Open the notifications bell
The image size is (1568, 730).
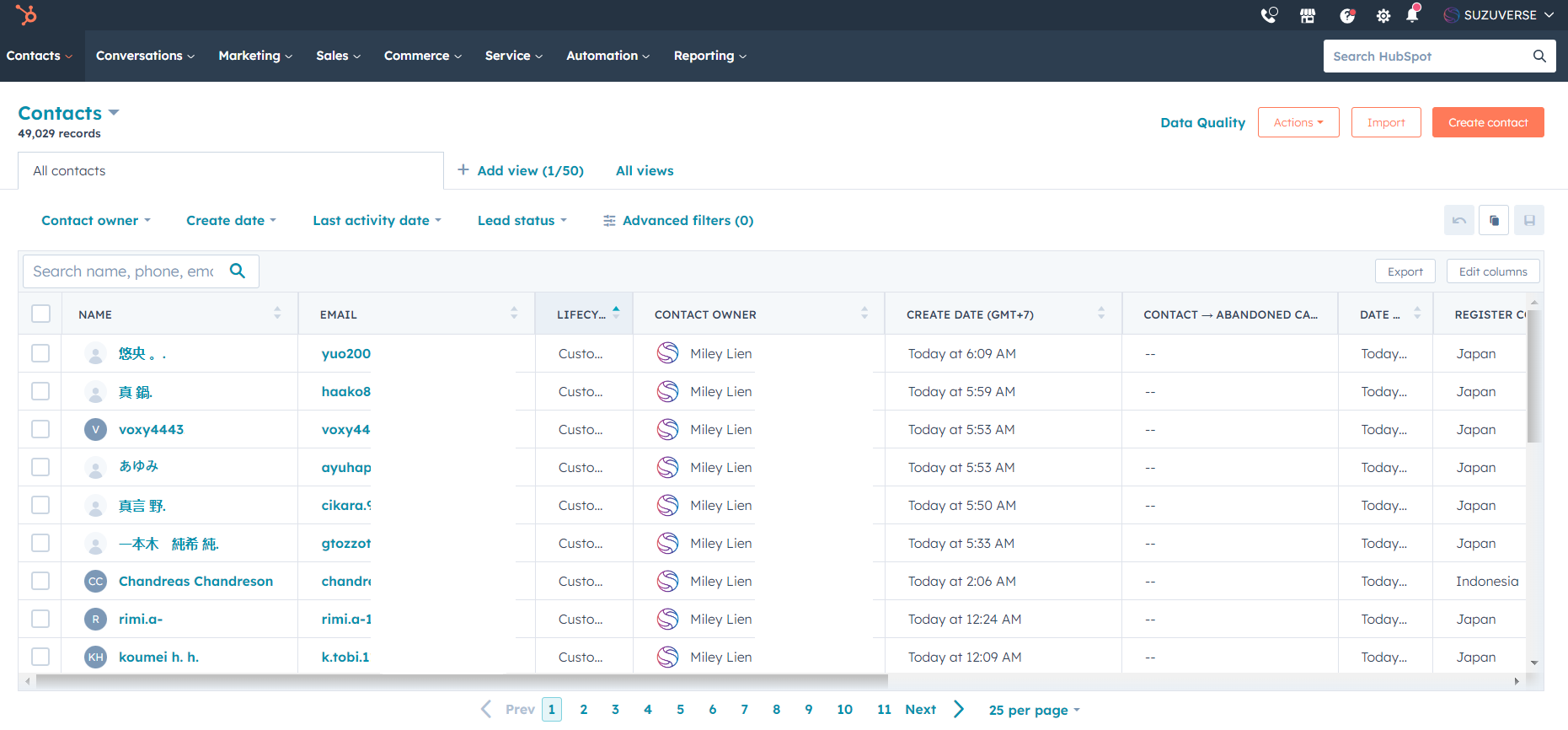pyautogui.click(x=1413, y=15)
